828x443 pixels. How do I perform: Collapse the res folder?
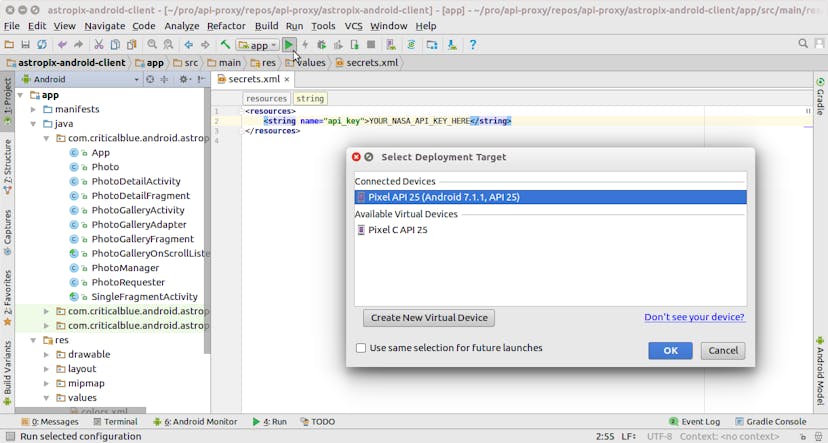(33, 340)
